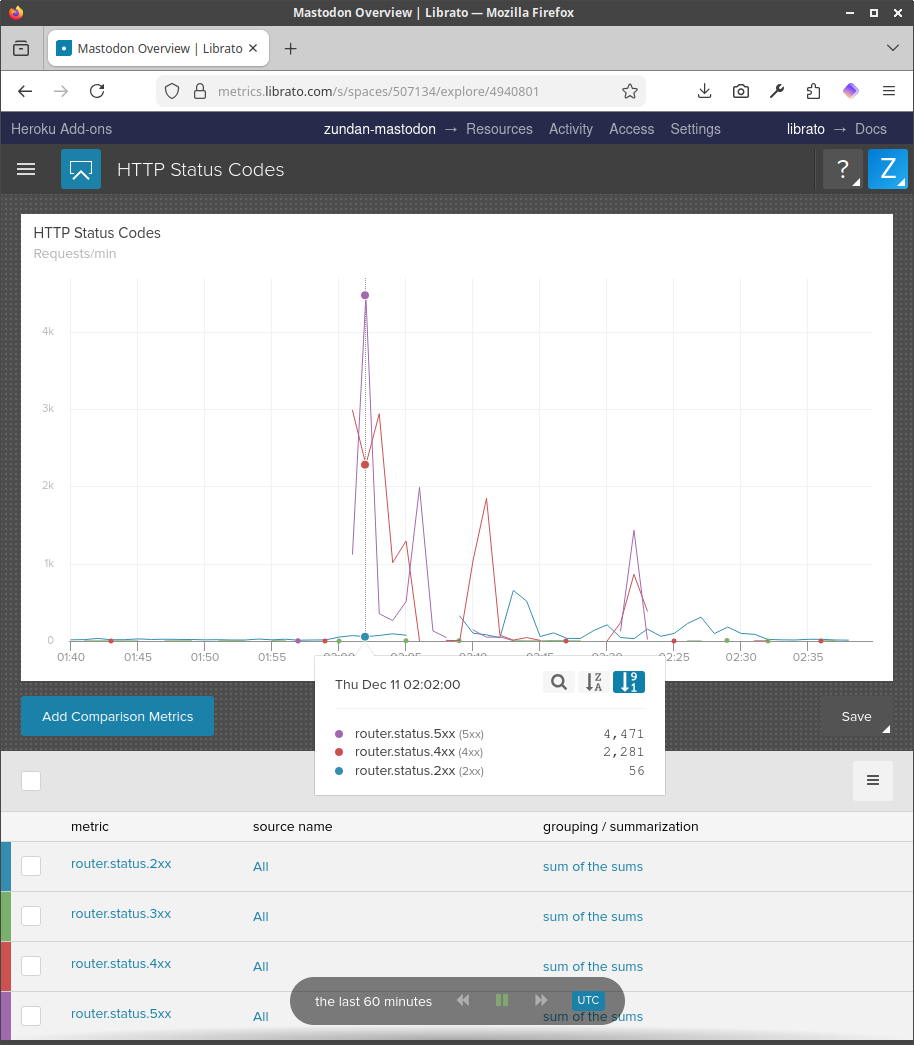Change source name All for router.status.3xx
Viewport: 914px width, 1045px height.
point(261,916)
